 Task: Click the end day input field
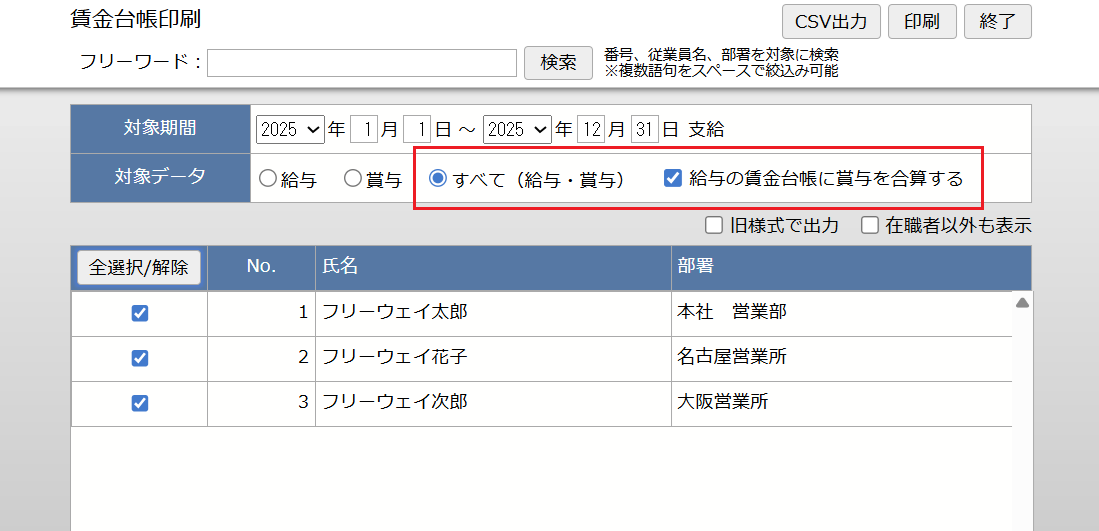pos(645,129)
